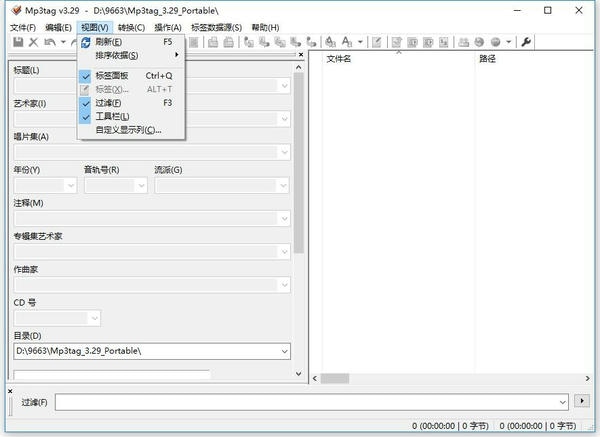The image size is (600, 437).
Task: Close the 过滤 filter bar with its x
Action: coord(10,391)
